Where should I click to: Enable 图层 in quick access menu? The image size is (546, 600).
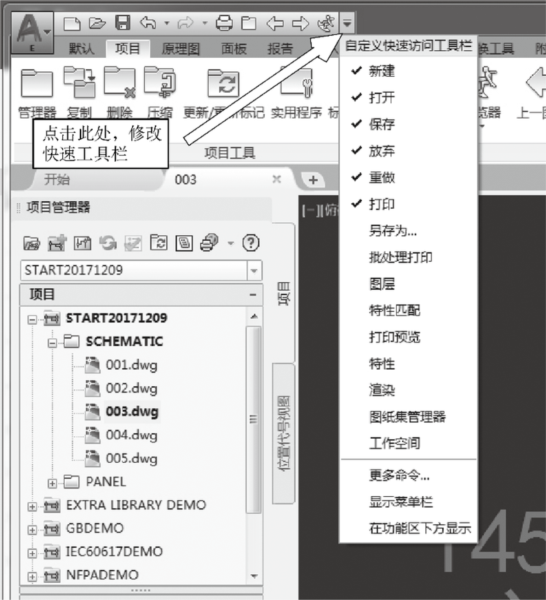(408, 284)
